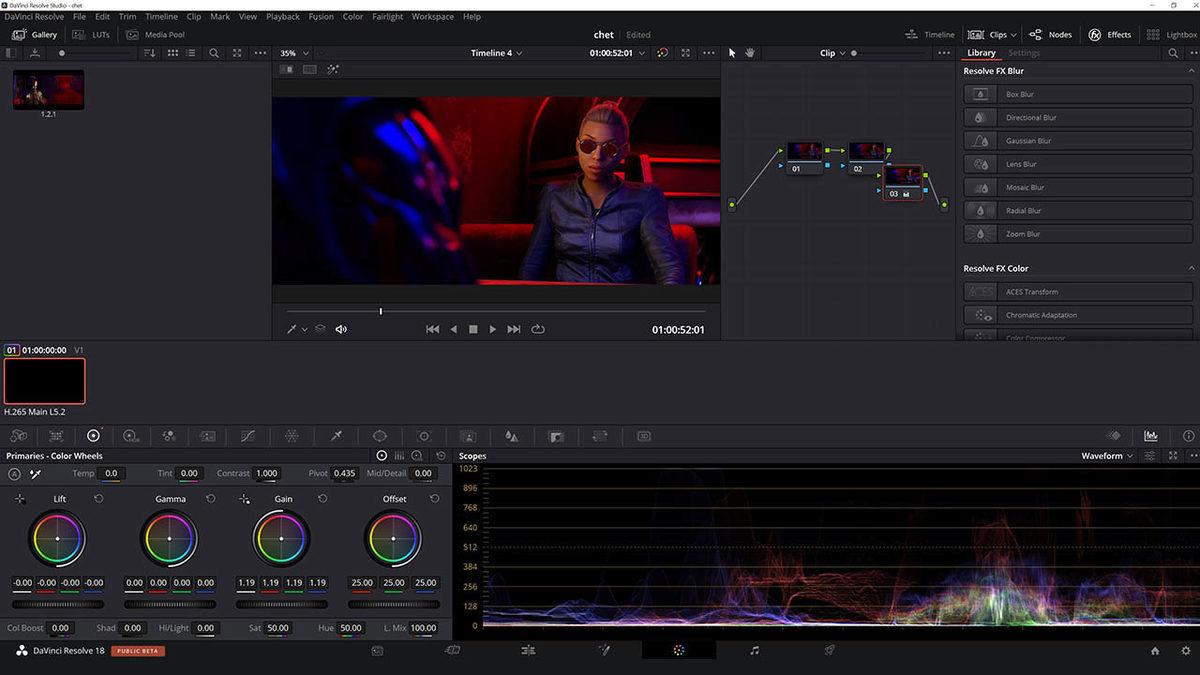Click the play button in the viewer

(493, 328)
